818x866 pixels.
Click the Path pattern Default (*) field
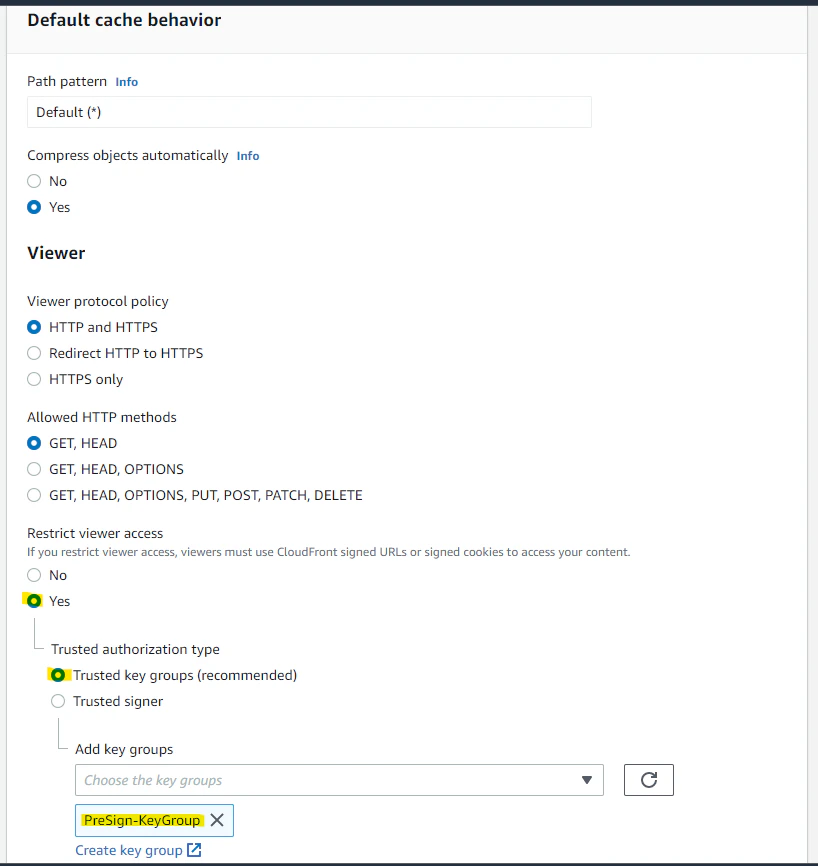tap(309, 112)
